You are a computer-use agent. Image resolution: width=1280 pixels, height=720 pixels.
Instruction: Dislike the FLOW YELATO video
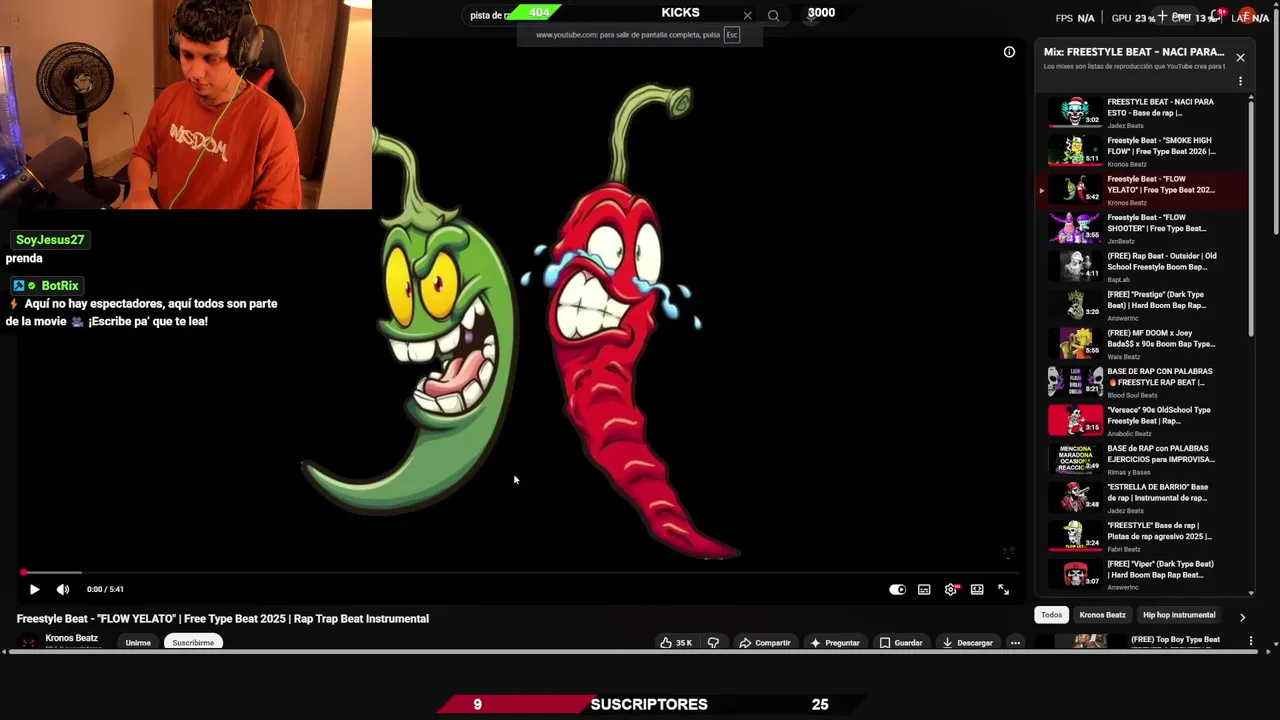tap(713, 643)
